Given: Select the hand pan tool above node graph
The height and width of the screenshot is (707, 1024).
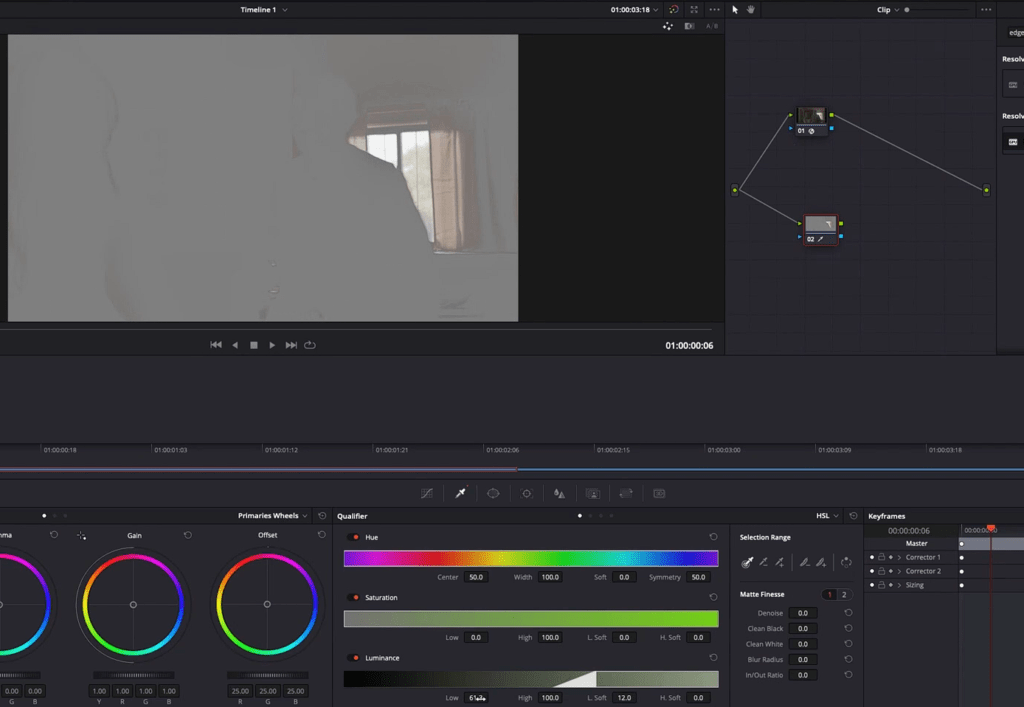Looking at the screenshot, I should (x=751, y=10).
